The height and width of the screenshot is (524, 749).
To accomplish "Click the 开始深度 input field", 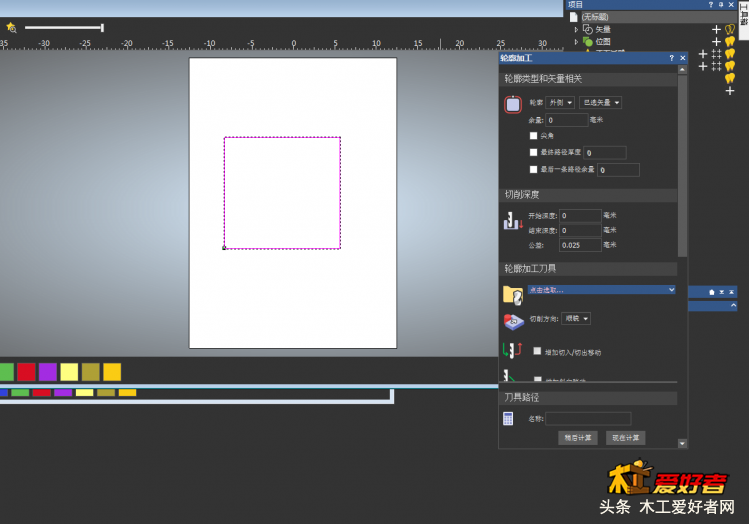I will click(x=580, y=215).
